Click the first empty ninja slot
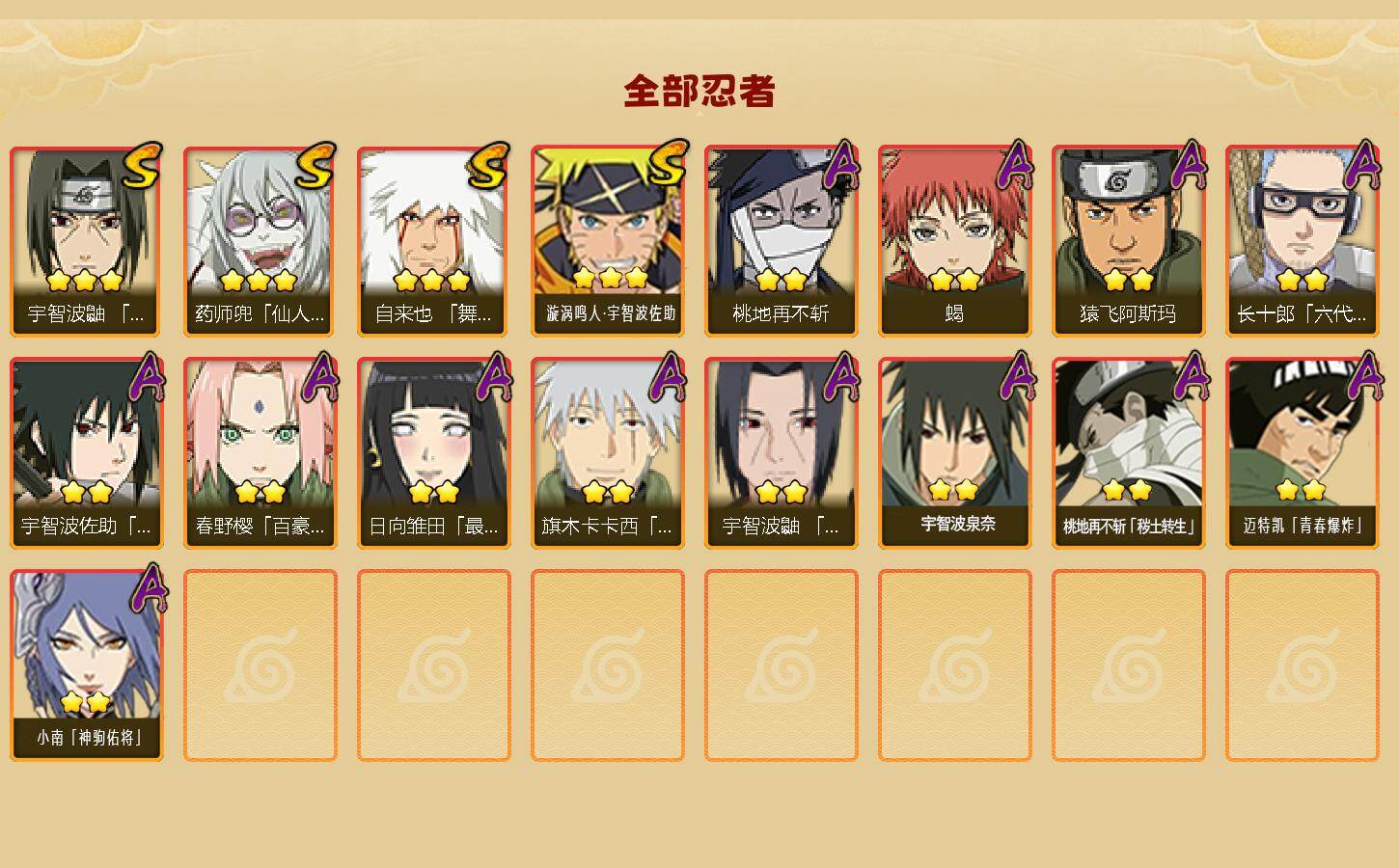Image resolution: width=1399 pixels, height=868 pixels. tap(260, 665)
